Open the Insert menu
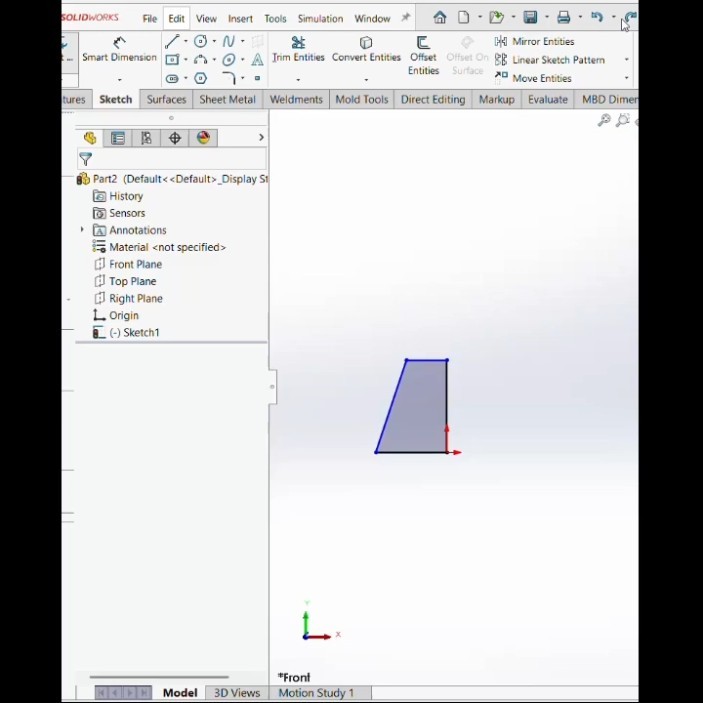This screenshot has height=703, width=703. (240, 19)
